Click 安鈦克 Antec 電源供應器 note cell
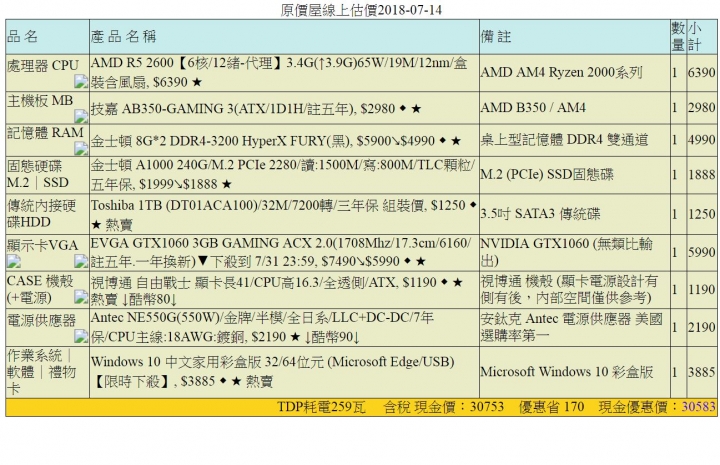The height and width of the screenshot is (465, 720). tap(574, 327)
